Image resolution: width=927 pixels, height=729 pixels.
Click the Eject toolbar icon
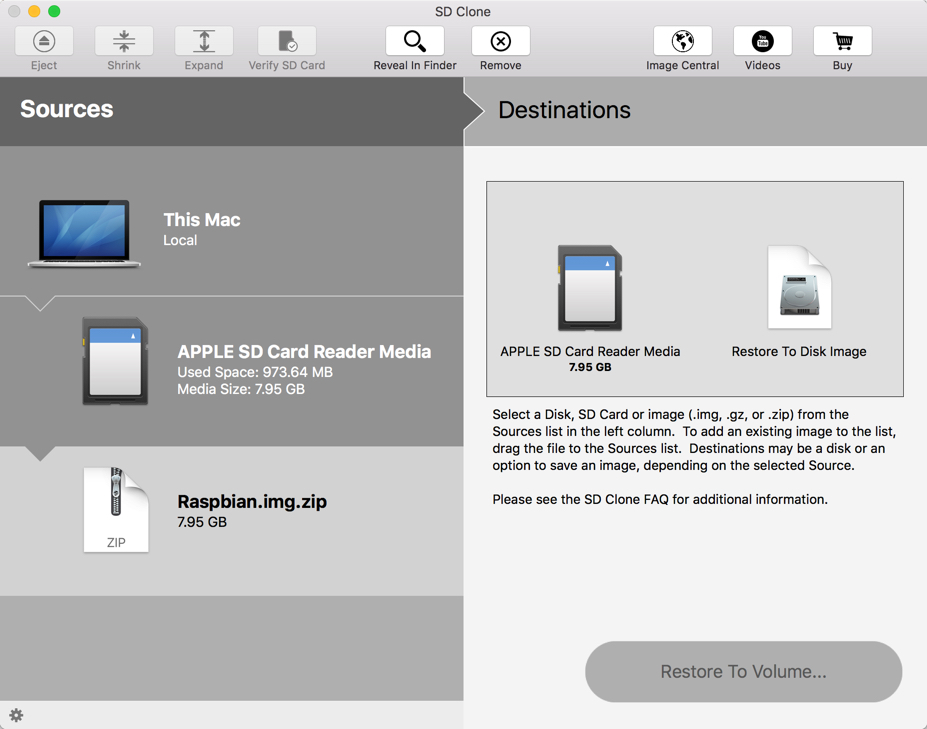(44, 41)
